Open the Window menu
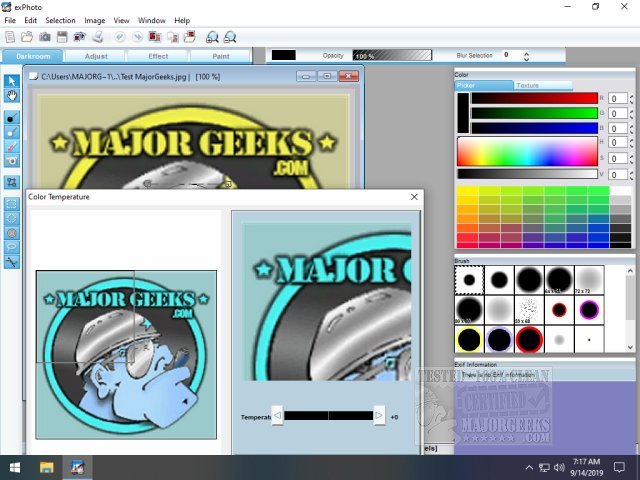This screenshot has height=480, width=640. coord(152,20)
